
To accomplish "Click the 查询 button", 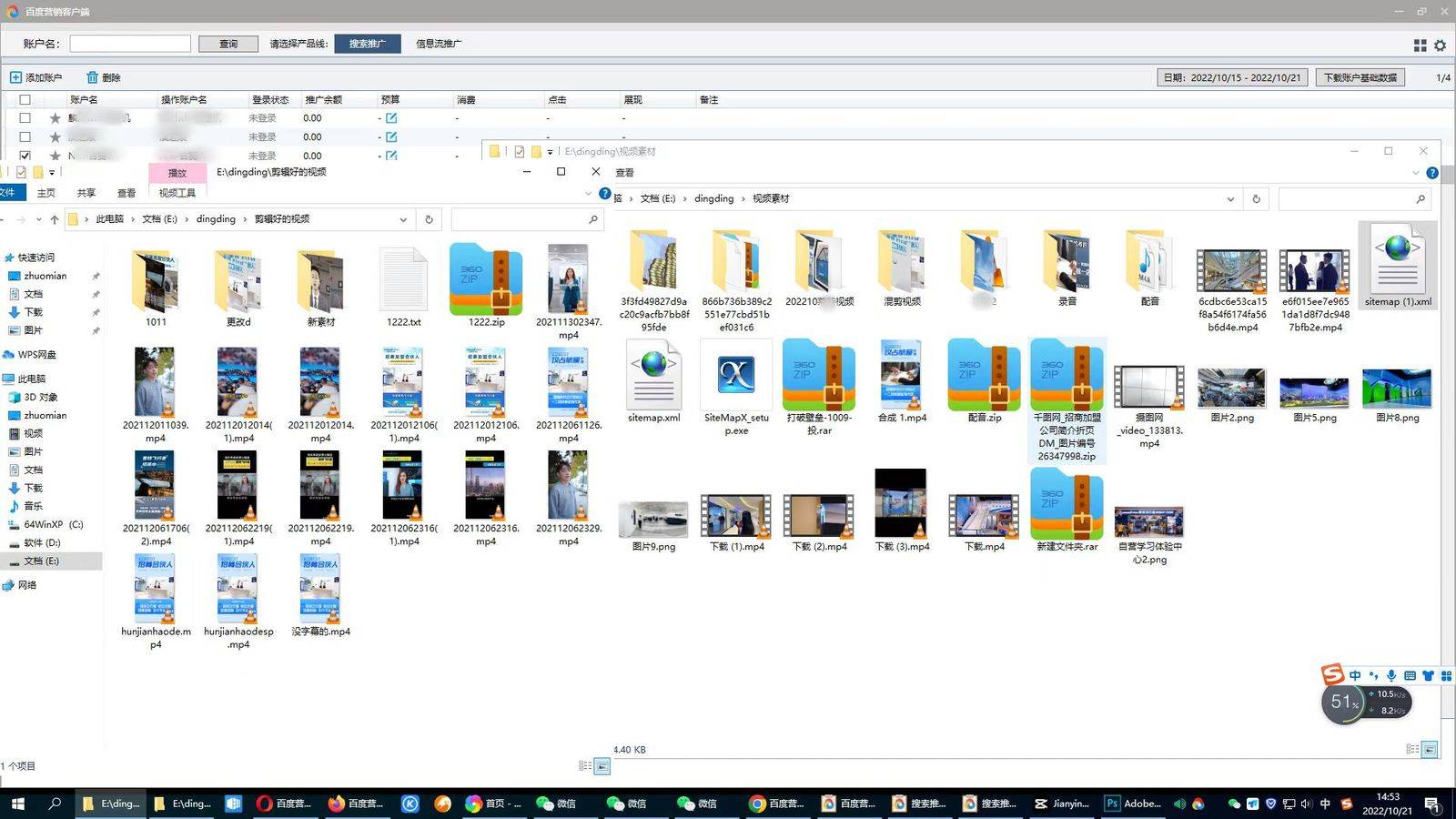I will [228, 44].
